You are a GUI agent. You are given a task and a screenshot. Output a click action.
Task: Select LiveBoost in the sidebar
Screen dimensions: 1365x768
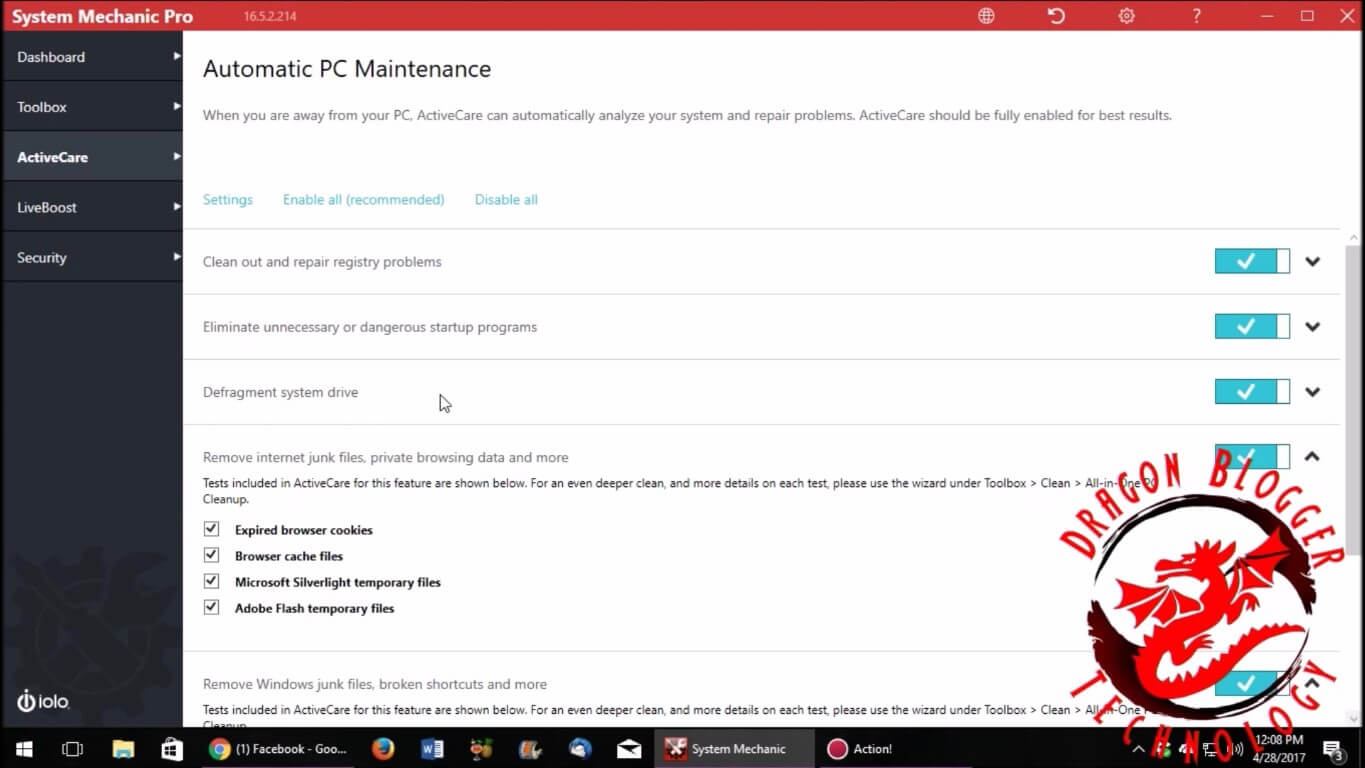(91, 207)
